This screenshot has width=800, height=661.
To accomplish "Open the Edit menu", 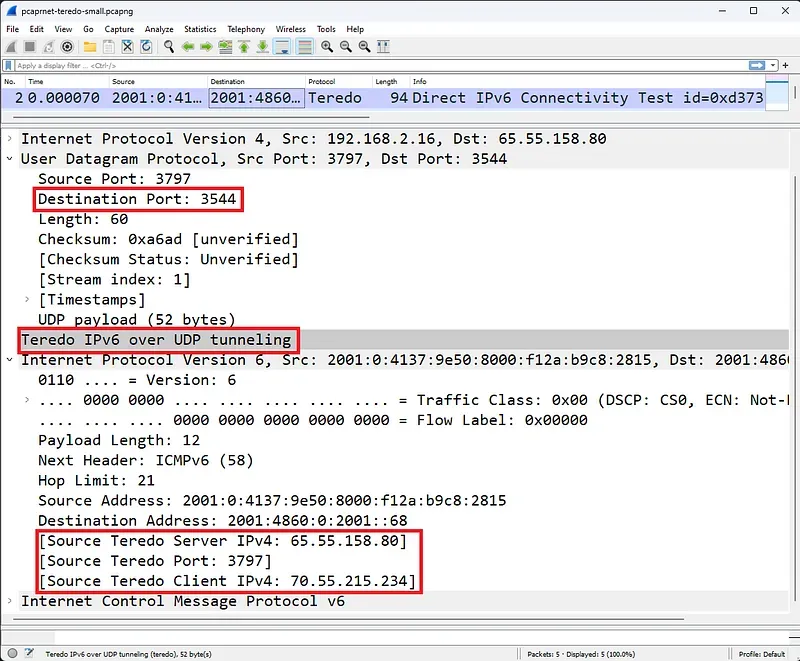I will [x=36, y=29].
